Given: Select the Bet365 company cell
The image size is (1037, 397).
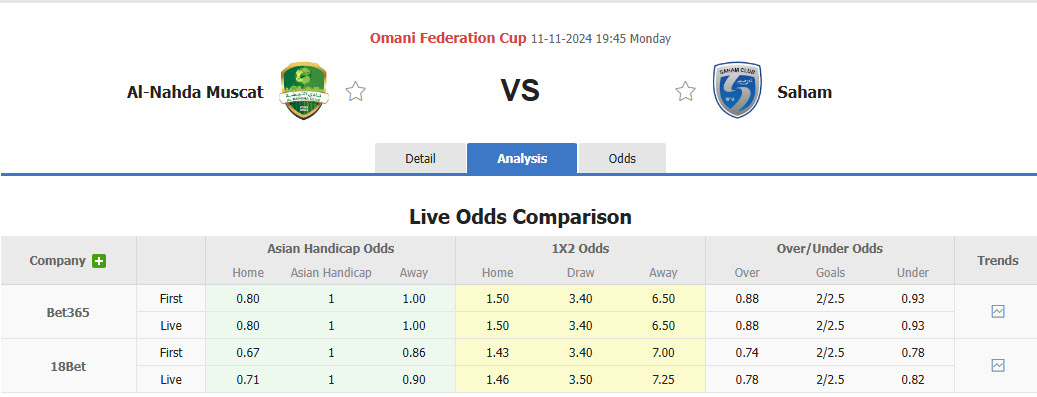Looking at the screenshot, I should coord(68,312).
